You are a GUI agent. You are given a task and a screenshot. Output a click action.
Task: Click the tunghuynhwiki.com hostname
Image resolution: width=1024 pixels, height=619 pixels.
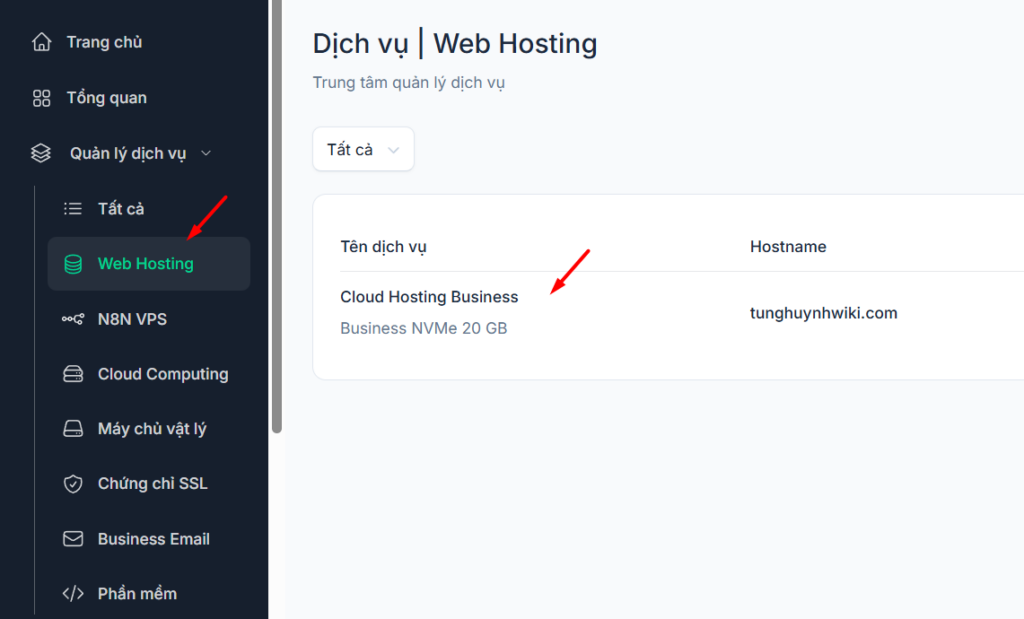(x=823, y=313)
